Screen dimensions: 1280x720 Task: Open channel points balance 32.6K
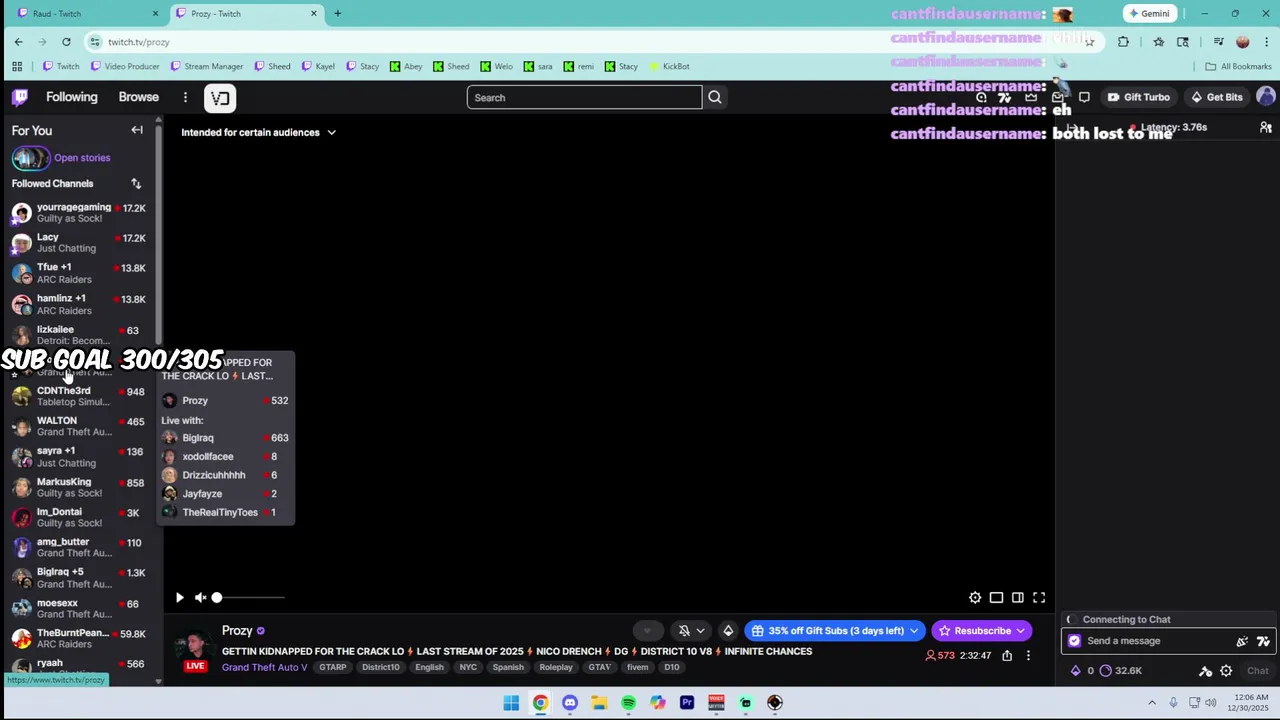[1121, 671]
